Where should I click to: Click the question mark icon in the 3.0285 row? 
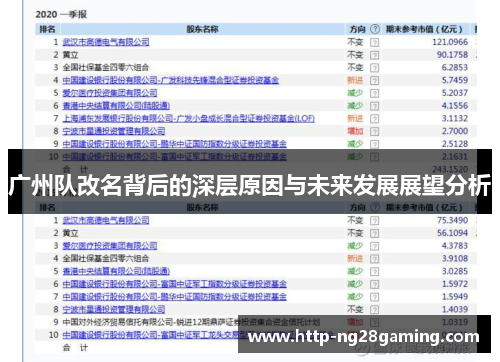point(375,271)
